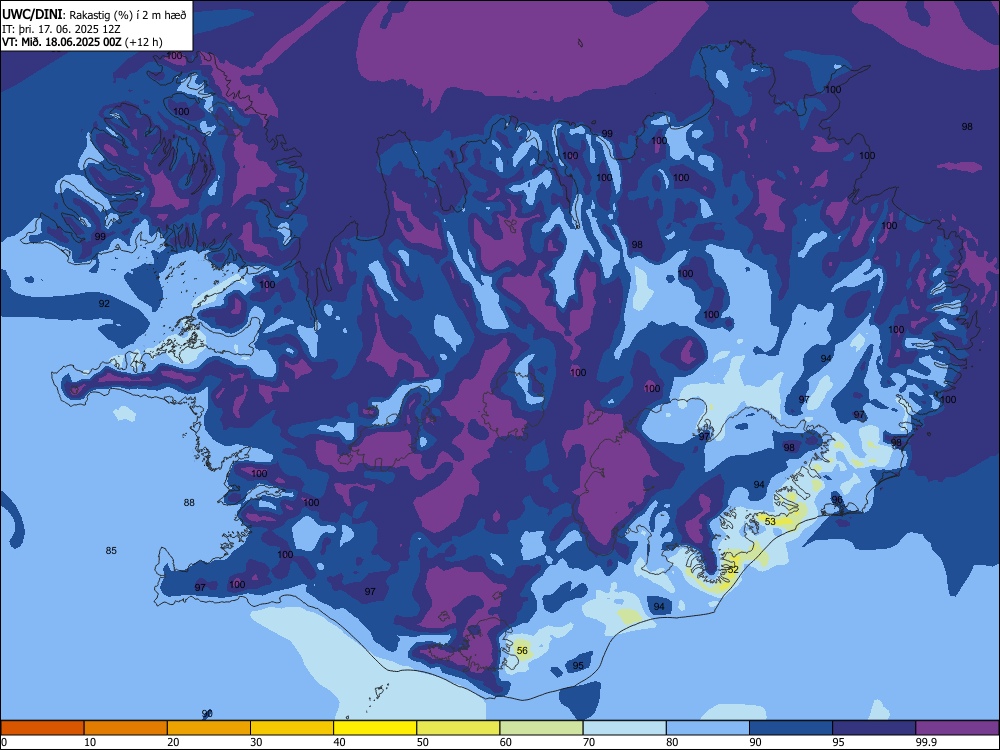Click the 'Rakastig (%) í 2 m hæð' label
The image size is (1000, 750).
pos(128,15)
